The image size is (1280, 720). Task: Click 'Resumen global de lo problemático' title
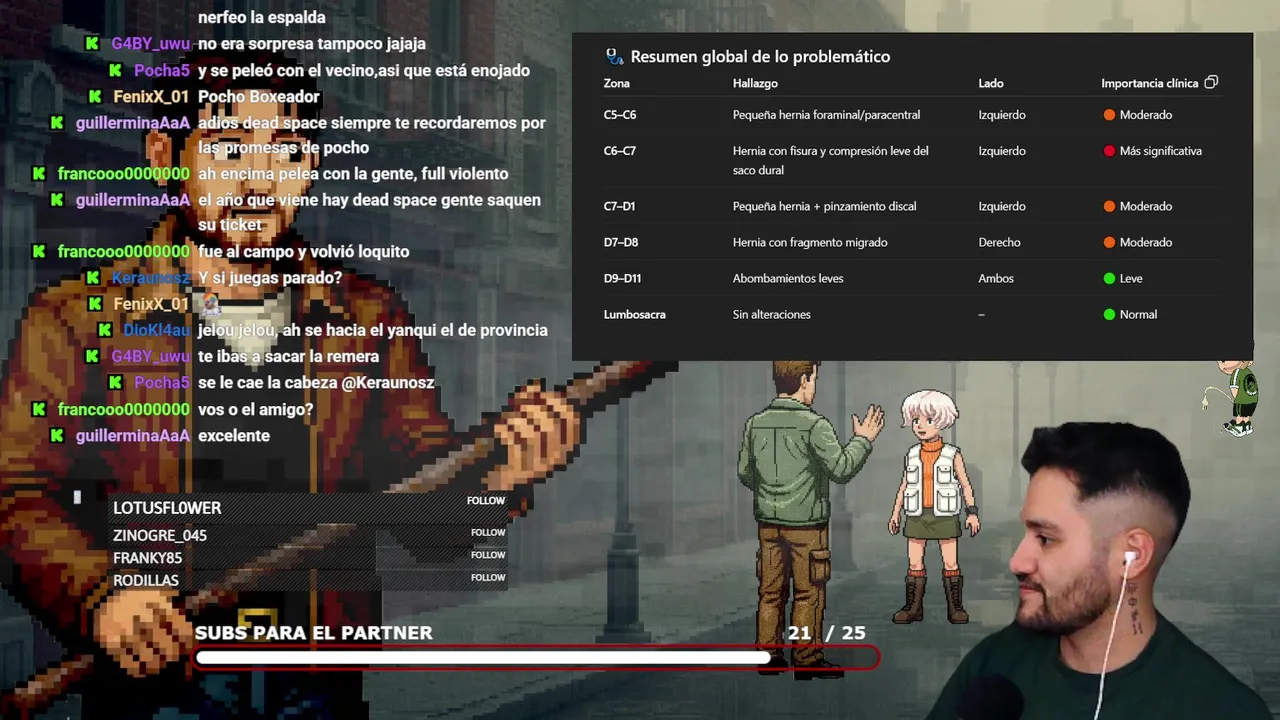tap(760, 57)
